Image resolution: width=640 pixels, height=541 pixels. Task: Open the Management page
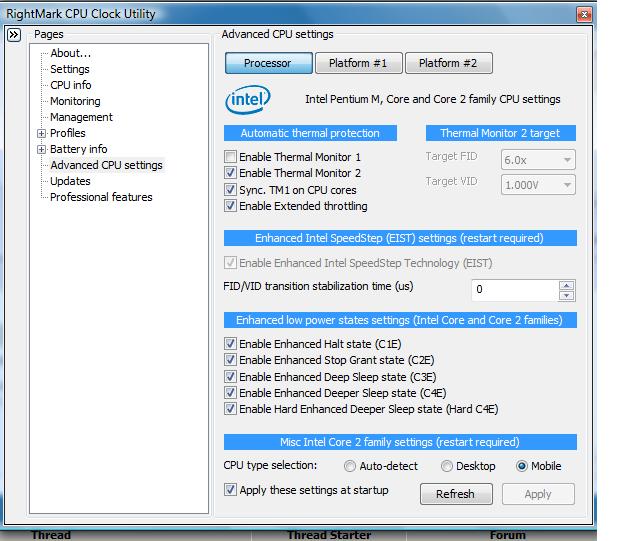point(81,117)
